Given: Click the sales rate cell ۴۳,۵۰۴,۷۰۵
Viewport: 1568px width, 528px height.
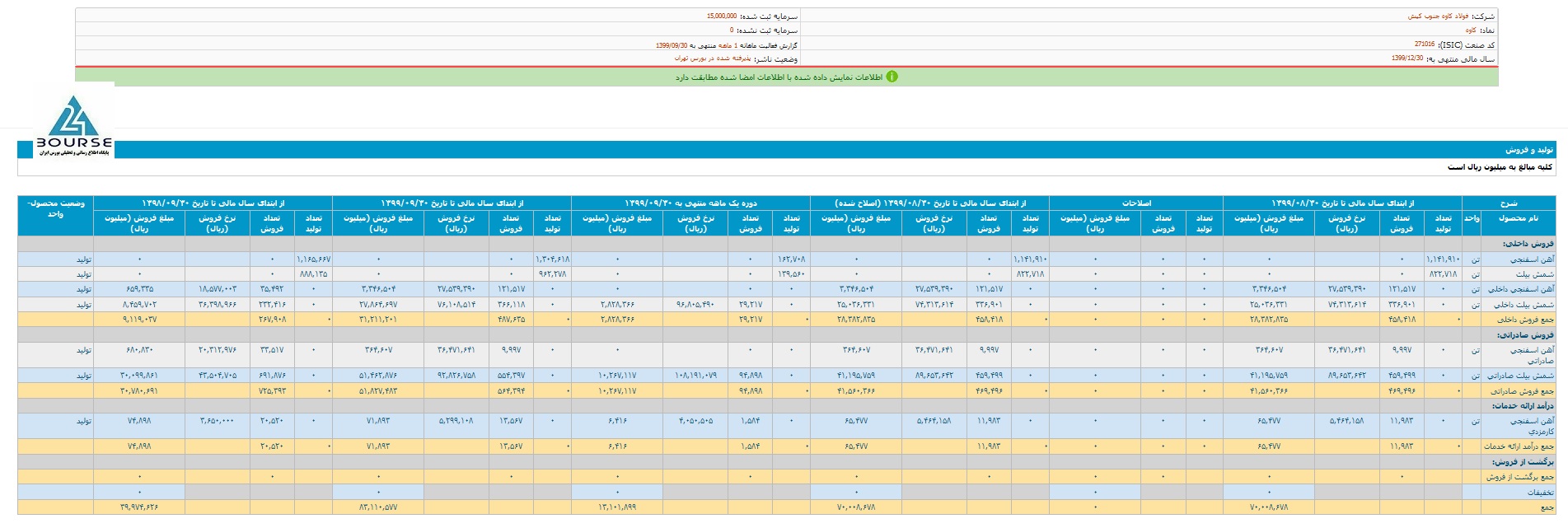Looking at the screenshot, I should coord(217,376).
